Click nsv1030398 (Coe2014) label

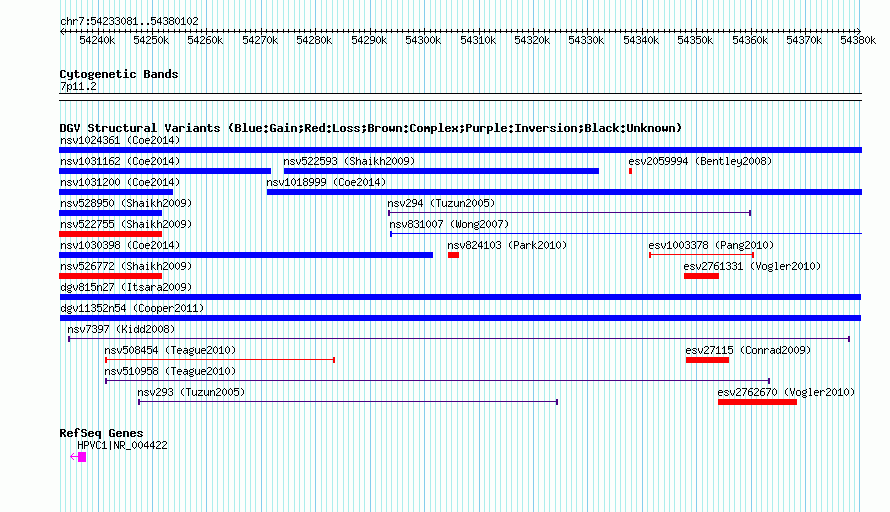click(120, 245)
